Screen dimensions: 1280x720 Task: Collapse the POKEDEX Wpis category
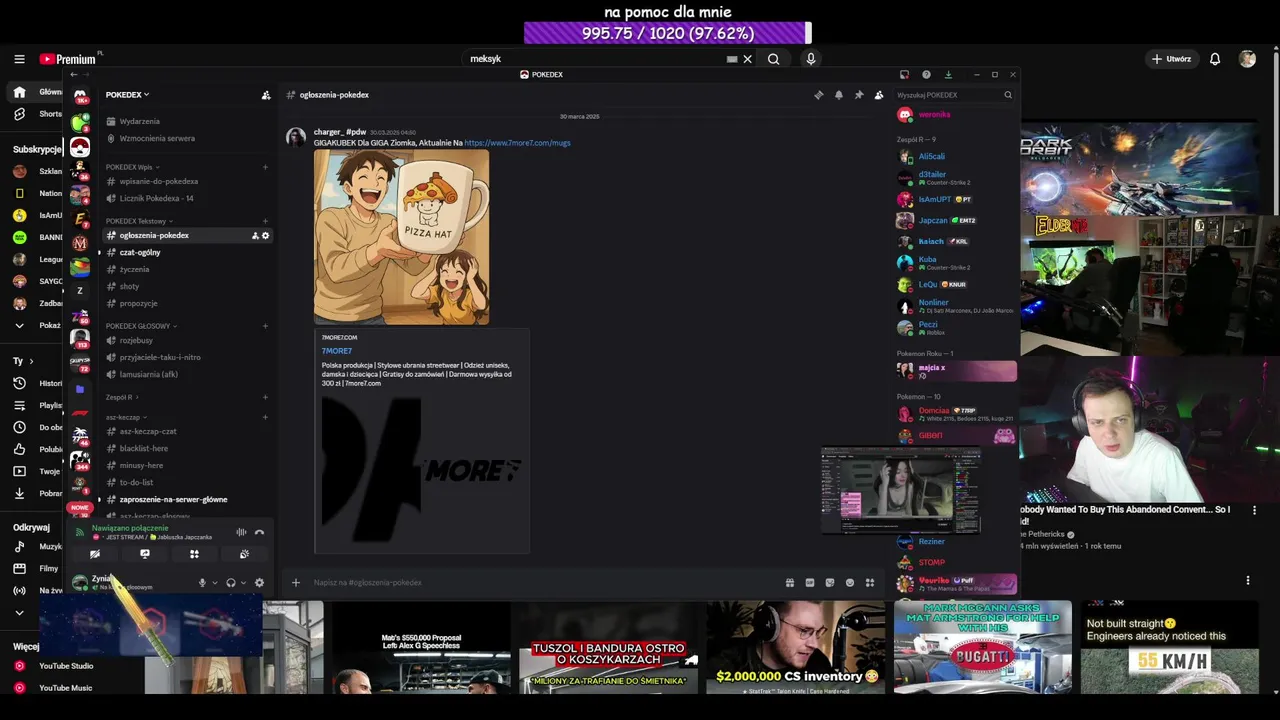pyautogui.click(x=133, y=167)
